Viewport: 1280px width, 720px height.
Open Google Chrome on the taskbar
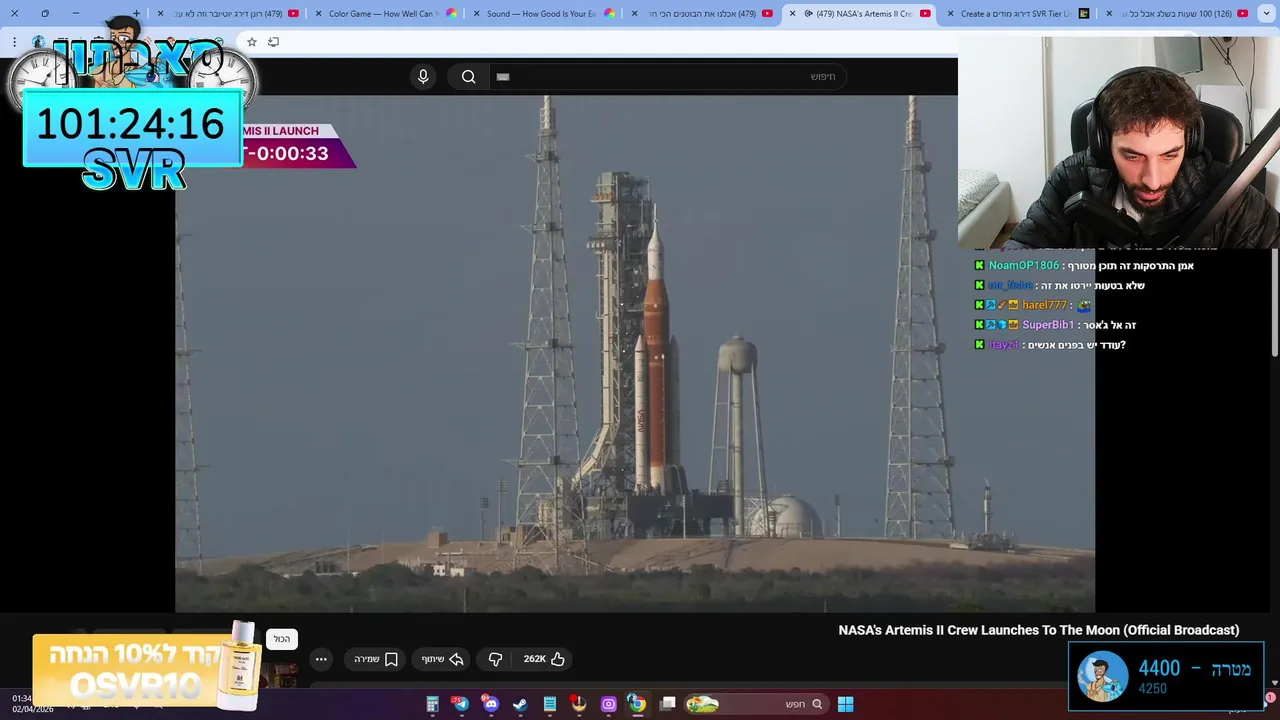point(637,704)
